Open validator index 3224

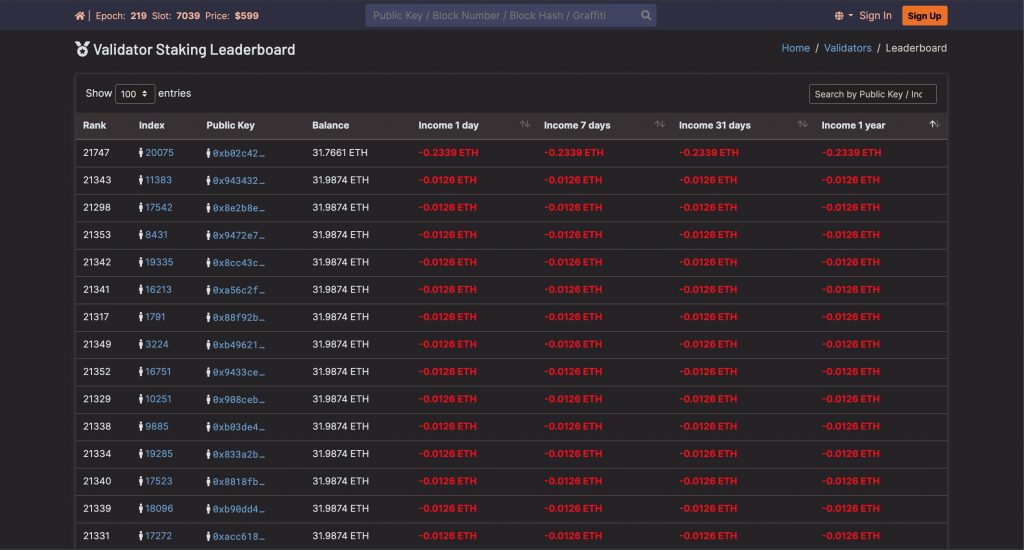(157, 344)
